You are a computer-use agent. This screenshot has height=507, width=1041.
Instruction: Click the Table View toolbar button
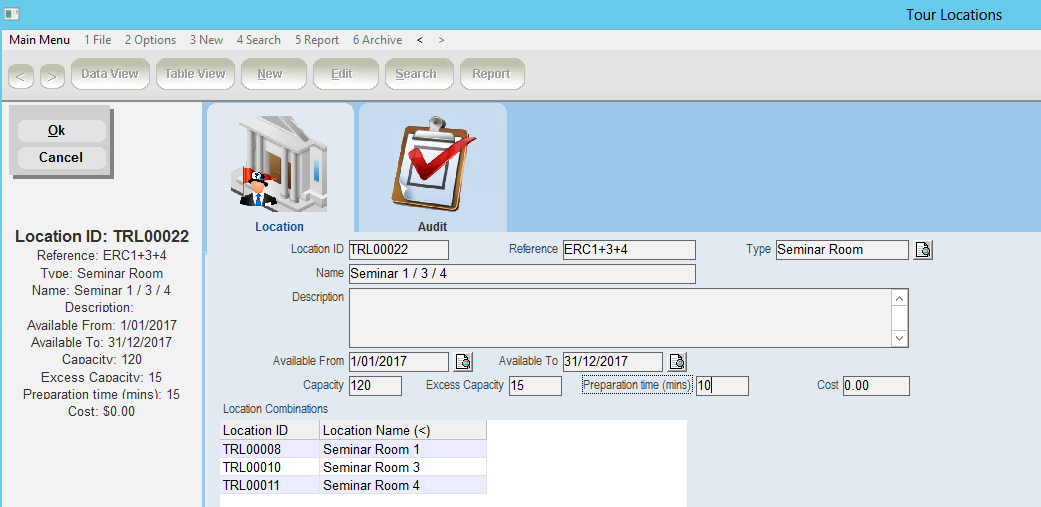(x=195, y=74)
